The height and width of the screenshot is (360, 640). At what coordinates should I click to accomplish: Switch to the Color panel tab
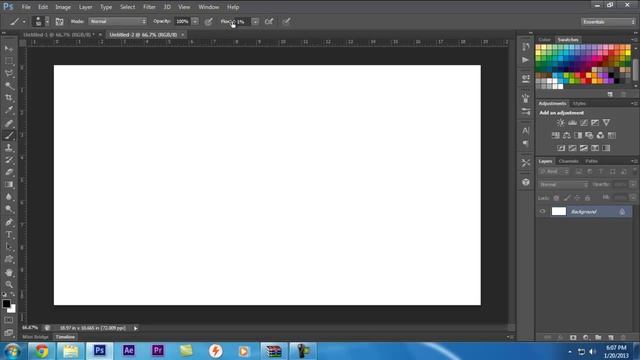(544, 40)
